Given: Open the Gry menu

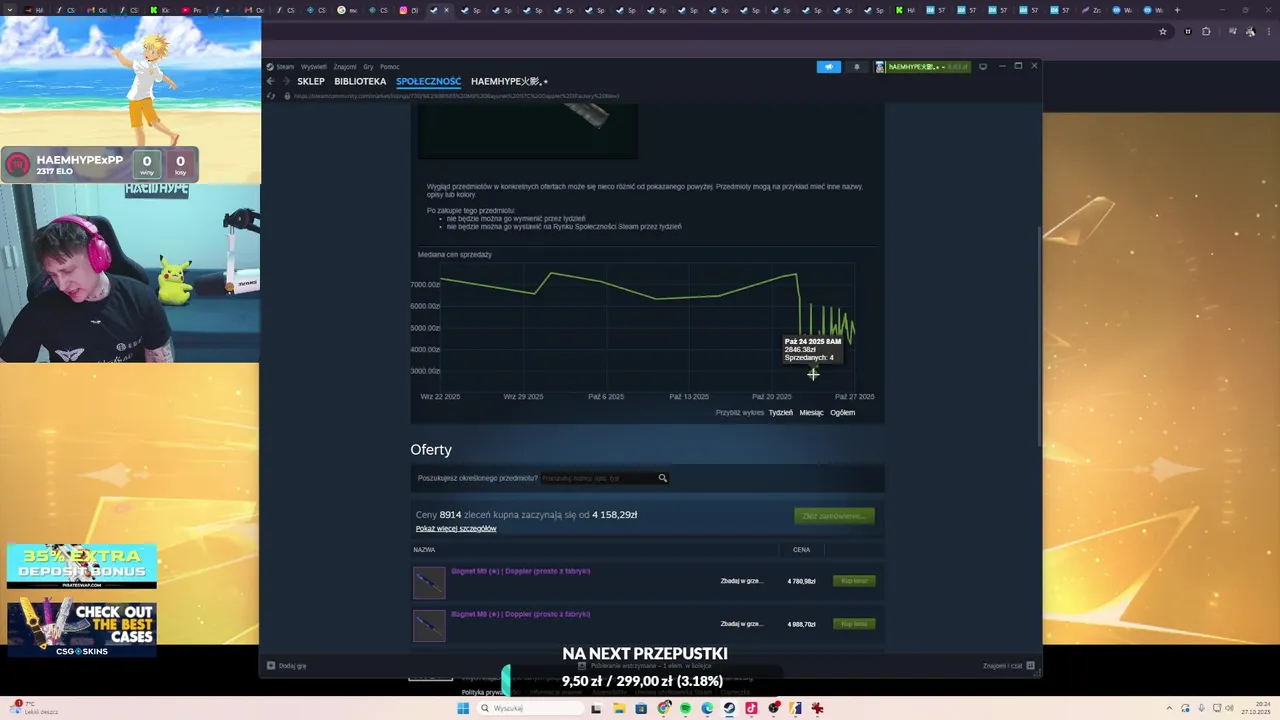Looking at the screenshot, I should [x=368, y=67].
